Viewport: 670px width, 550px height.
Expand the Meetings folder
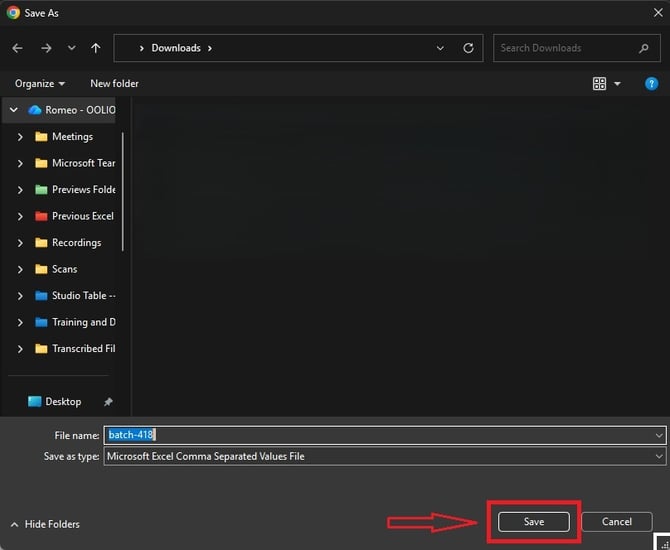(x=20, y=137)
